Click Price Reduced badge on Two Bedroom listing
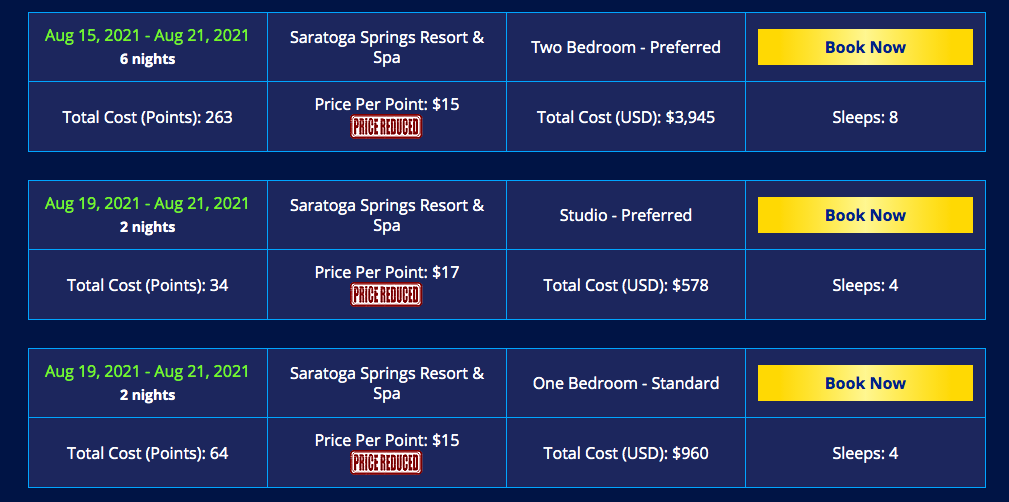The height and width of the screenshot is (502, 1009). [x=386, y=127]
